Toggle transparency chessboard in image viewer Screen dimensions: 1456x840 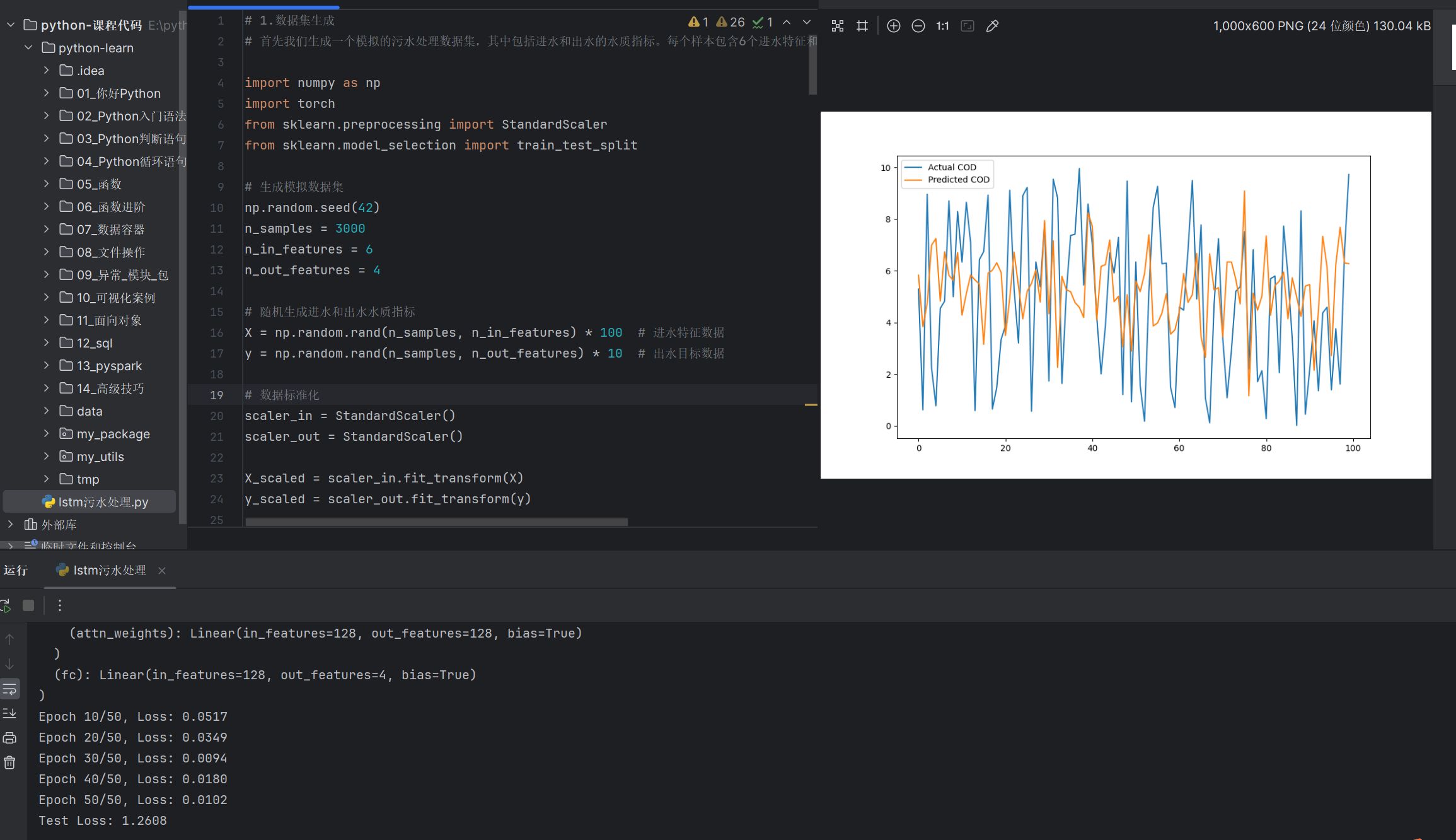click(x=838, y=26)
